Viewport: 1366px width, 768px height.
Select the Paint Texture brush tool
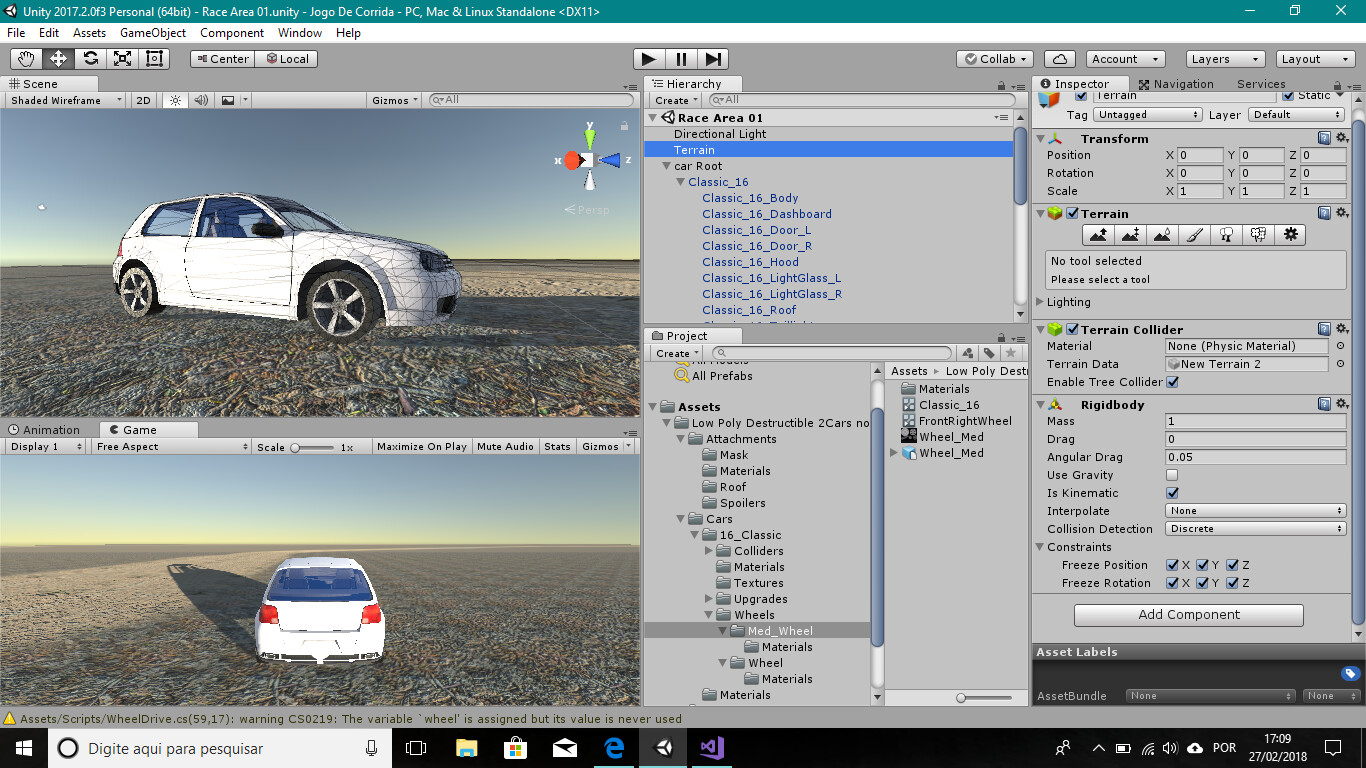tap(1194, 234)
